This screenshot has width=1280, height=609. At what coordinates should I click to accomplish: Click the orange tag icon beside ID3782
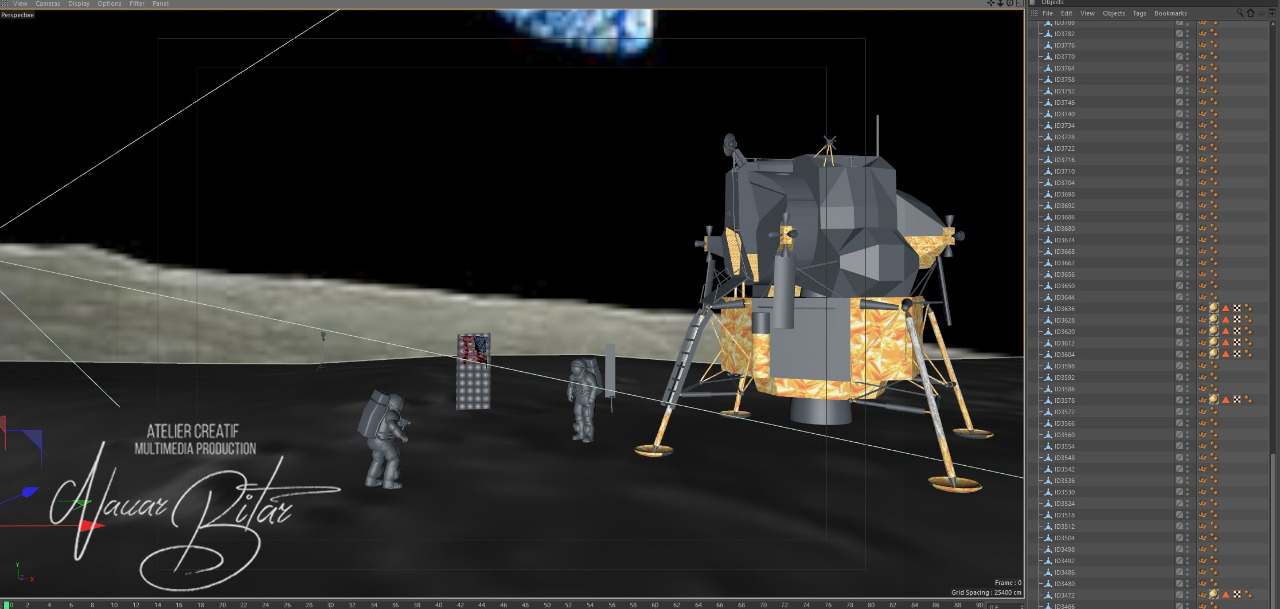point(1204,33)
